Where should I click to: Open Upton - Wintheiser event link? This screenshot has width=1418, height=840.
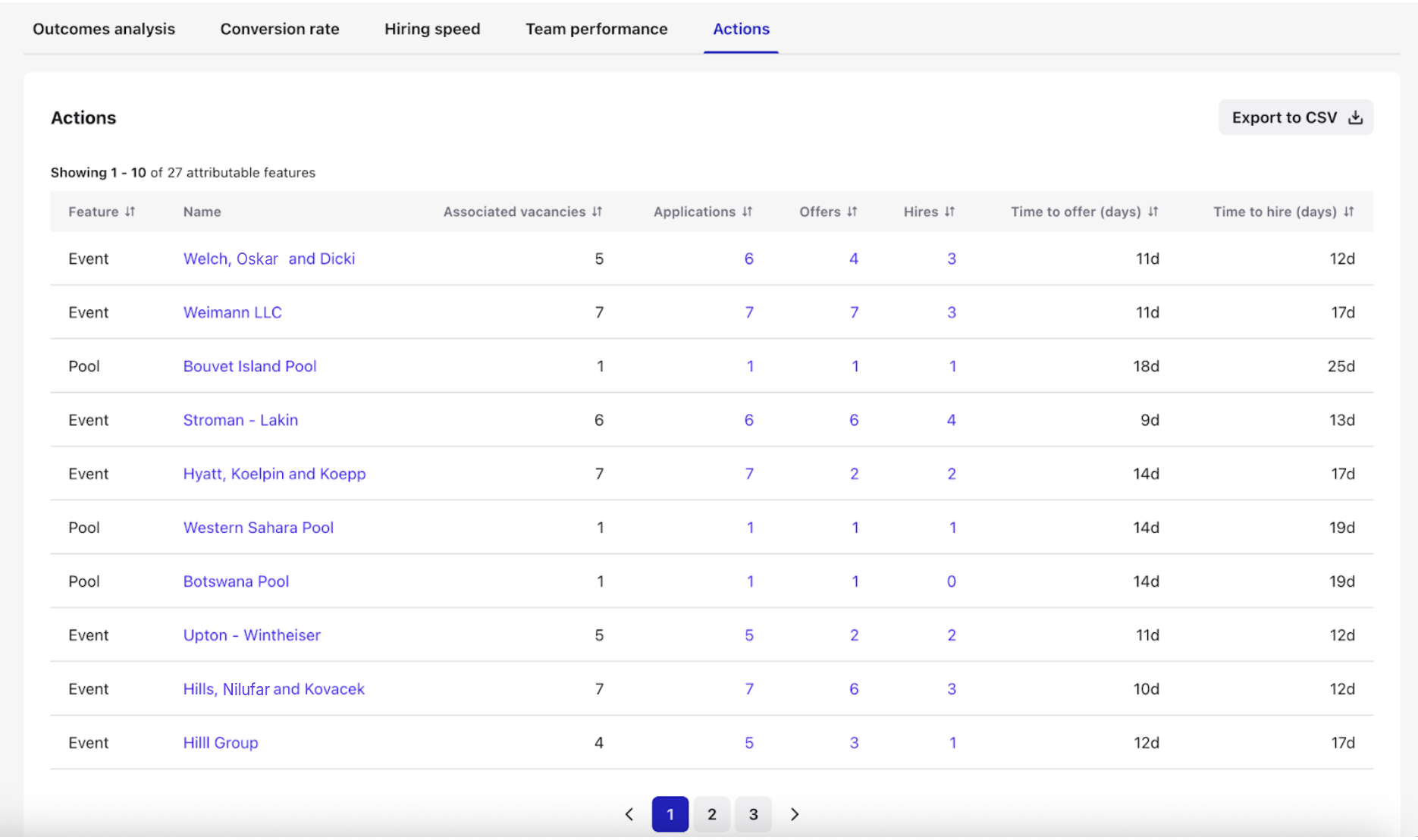click(253, 635)
